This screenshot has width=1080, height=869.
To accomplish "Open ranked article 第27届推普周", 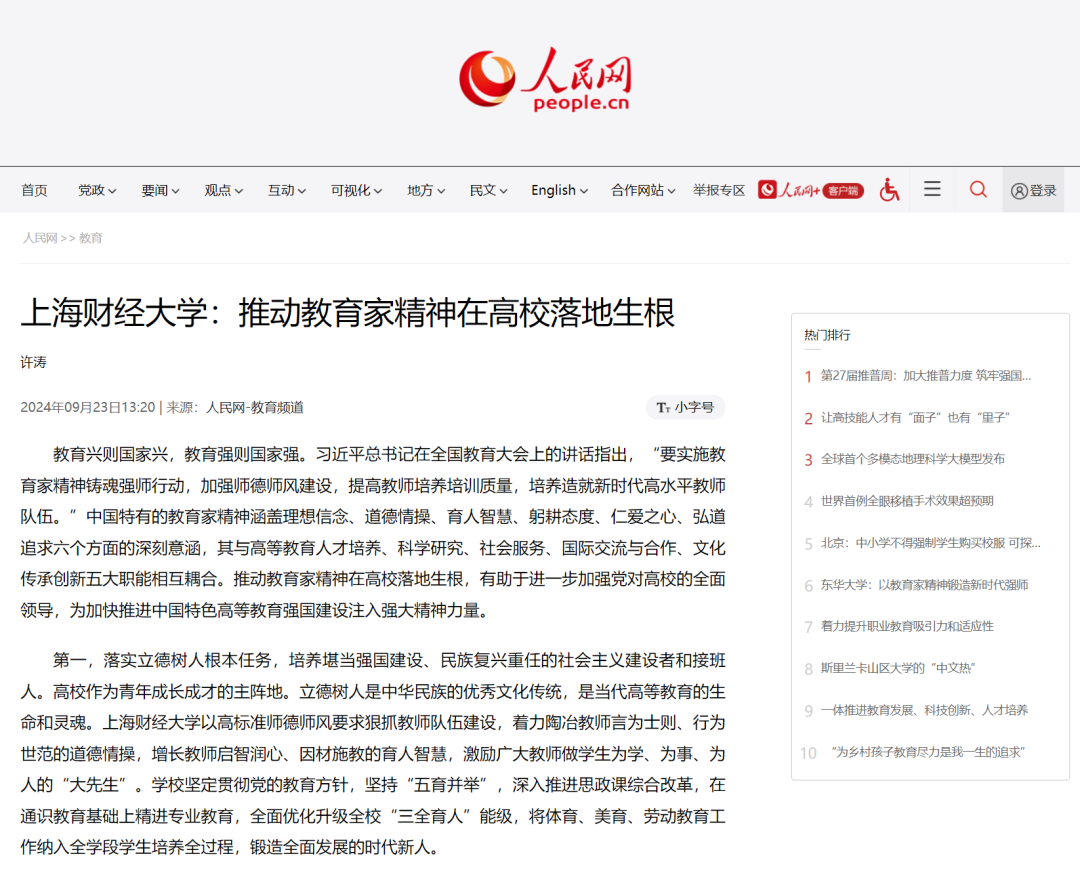I will (x=926, y=375).
